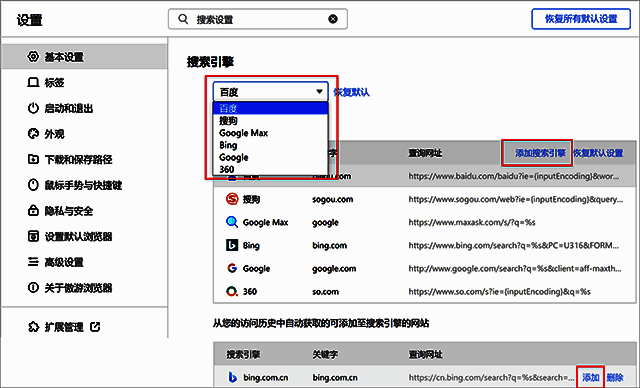Screen dimensions: 640x388
Task: Click 恢复默认设置 link in table header
Action: [598, 153]
